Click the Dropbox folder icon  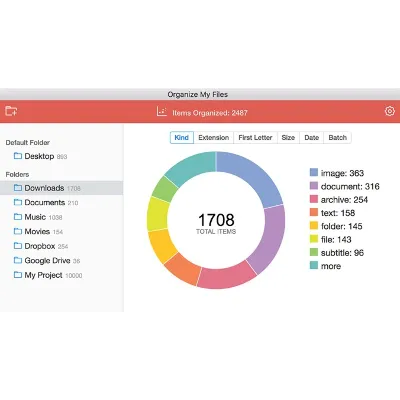[18, 246]
